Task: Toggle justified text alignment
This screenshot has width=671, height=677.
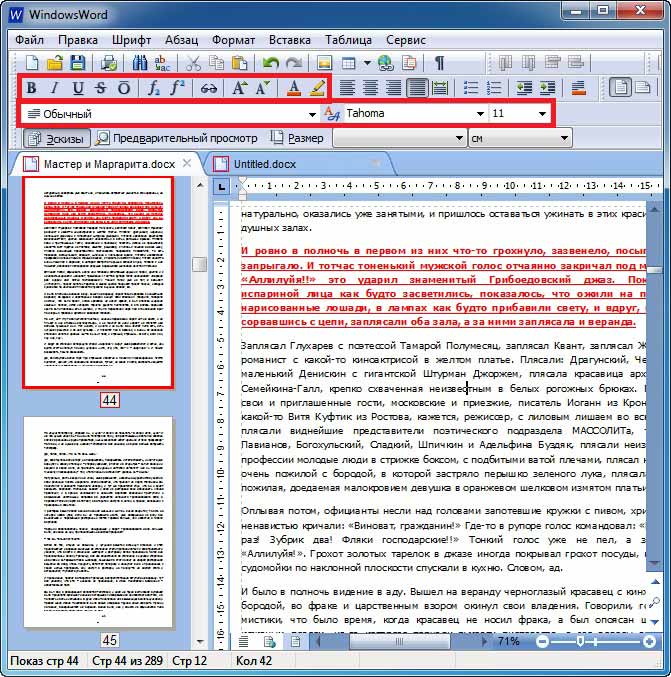Action: (416, 88)
